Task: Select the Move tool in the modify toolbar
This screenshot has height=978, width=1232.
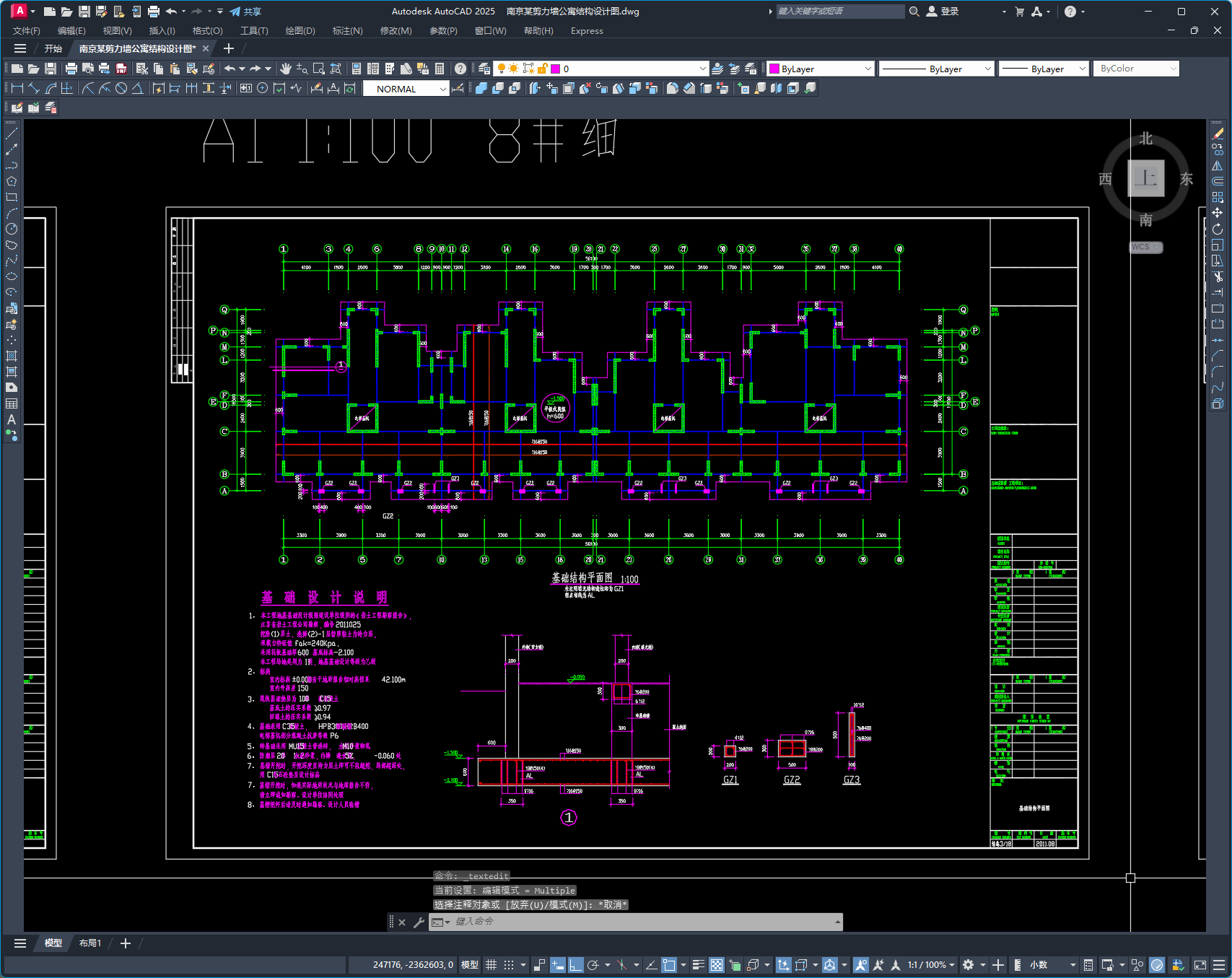Action: click(x=1218, y=213)
